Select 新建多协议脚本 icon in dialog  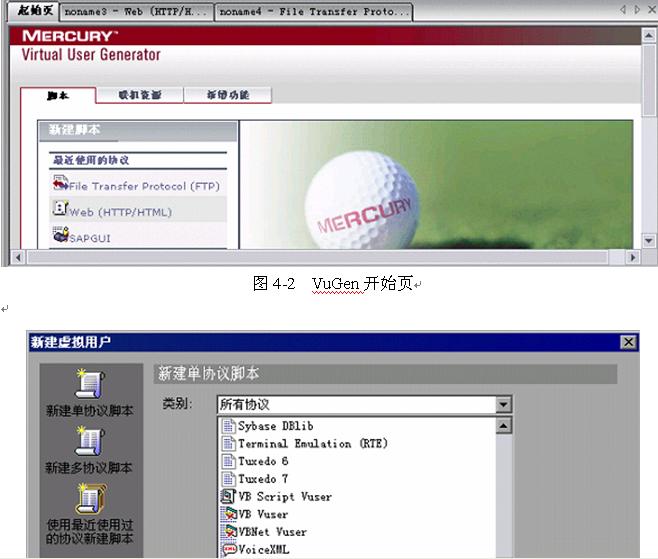coord(89,441)
